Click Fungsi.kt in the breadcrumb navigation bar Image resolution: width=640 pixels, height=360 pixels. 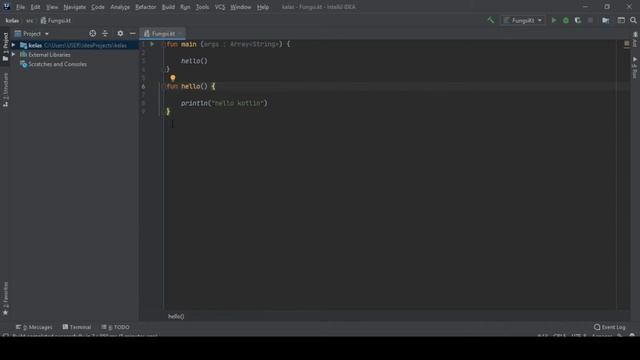click(x=56, y=20)
